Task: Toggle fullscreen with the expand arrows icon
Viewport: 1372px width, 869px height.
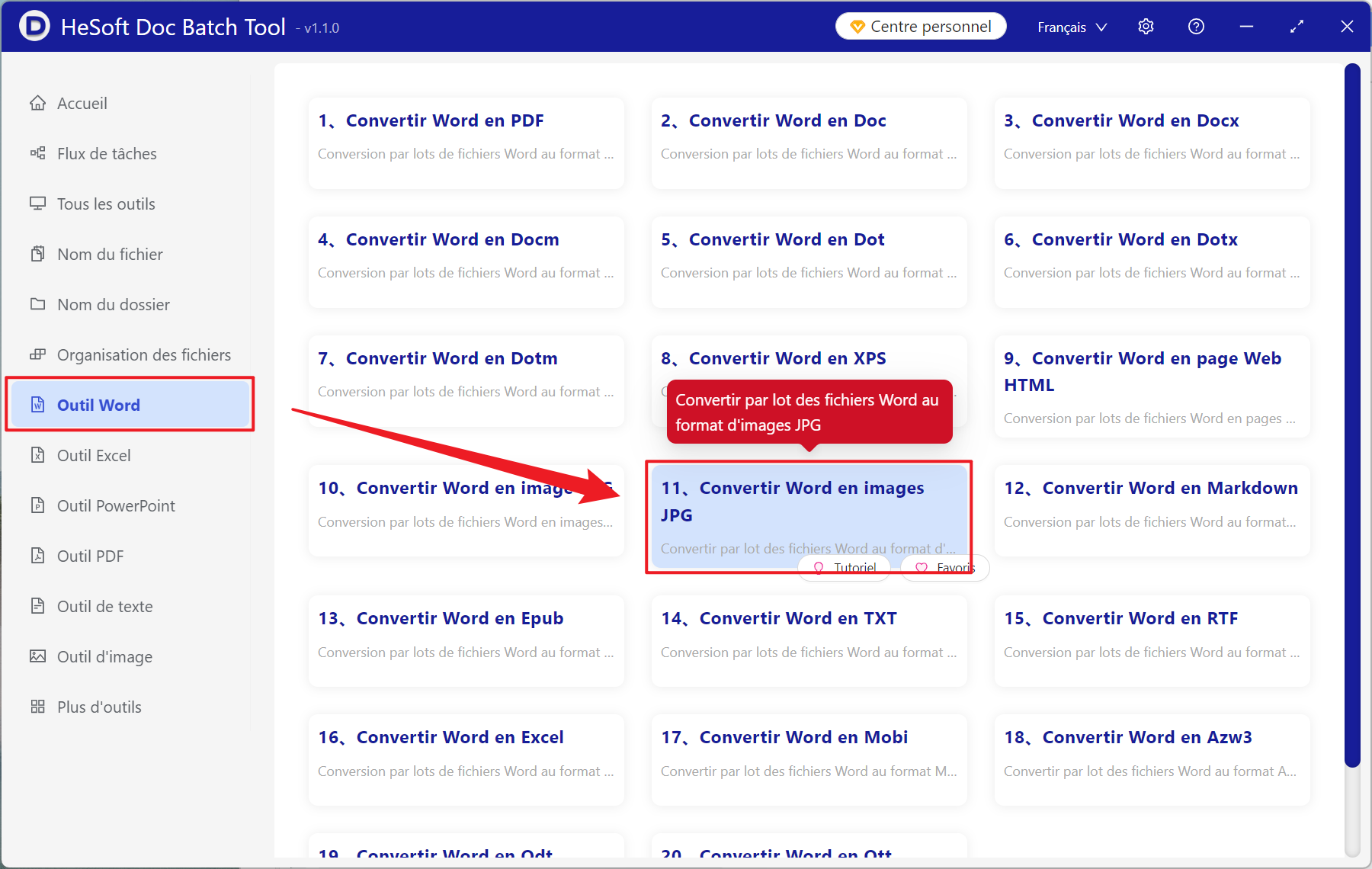Action: pos(1297,27)
